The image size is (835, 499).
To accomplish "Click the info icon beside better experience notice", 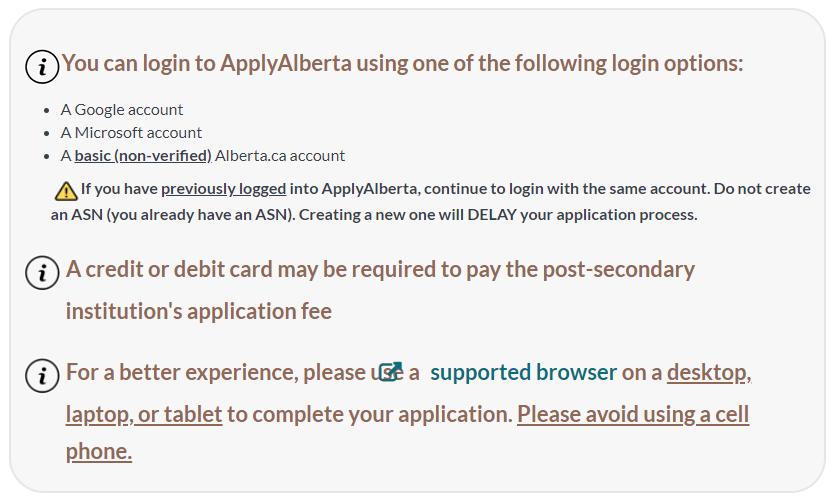I will [x=42, y=375].
